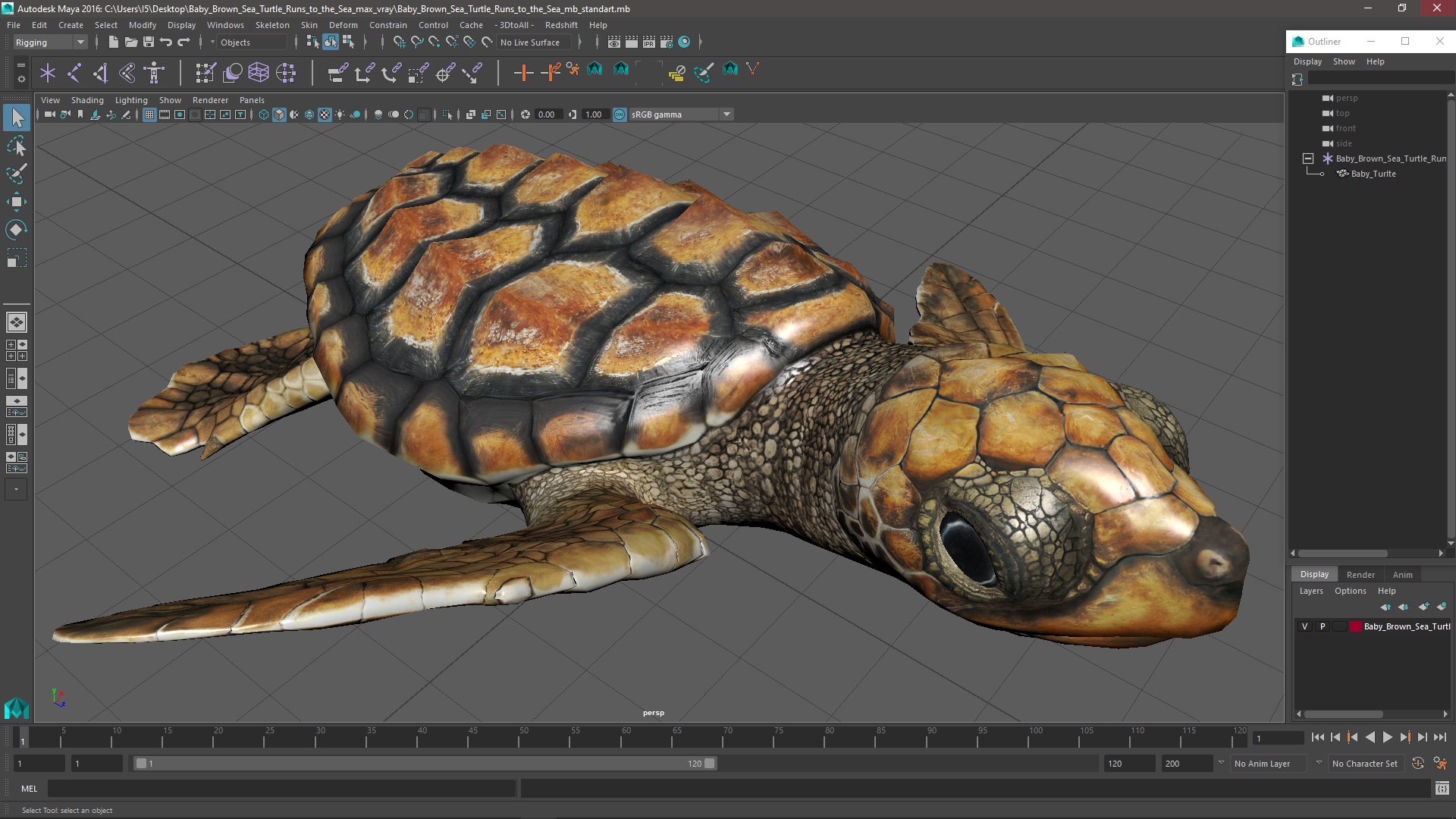Toggle auto keyframe icon near Character Set
1456x819 pixels.
point(1417,764)
